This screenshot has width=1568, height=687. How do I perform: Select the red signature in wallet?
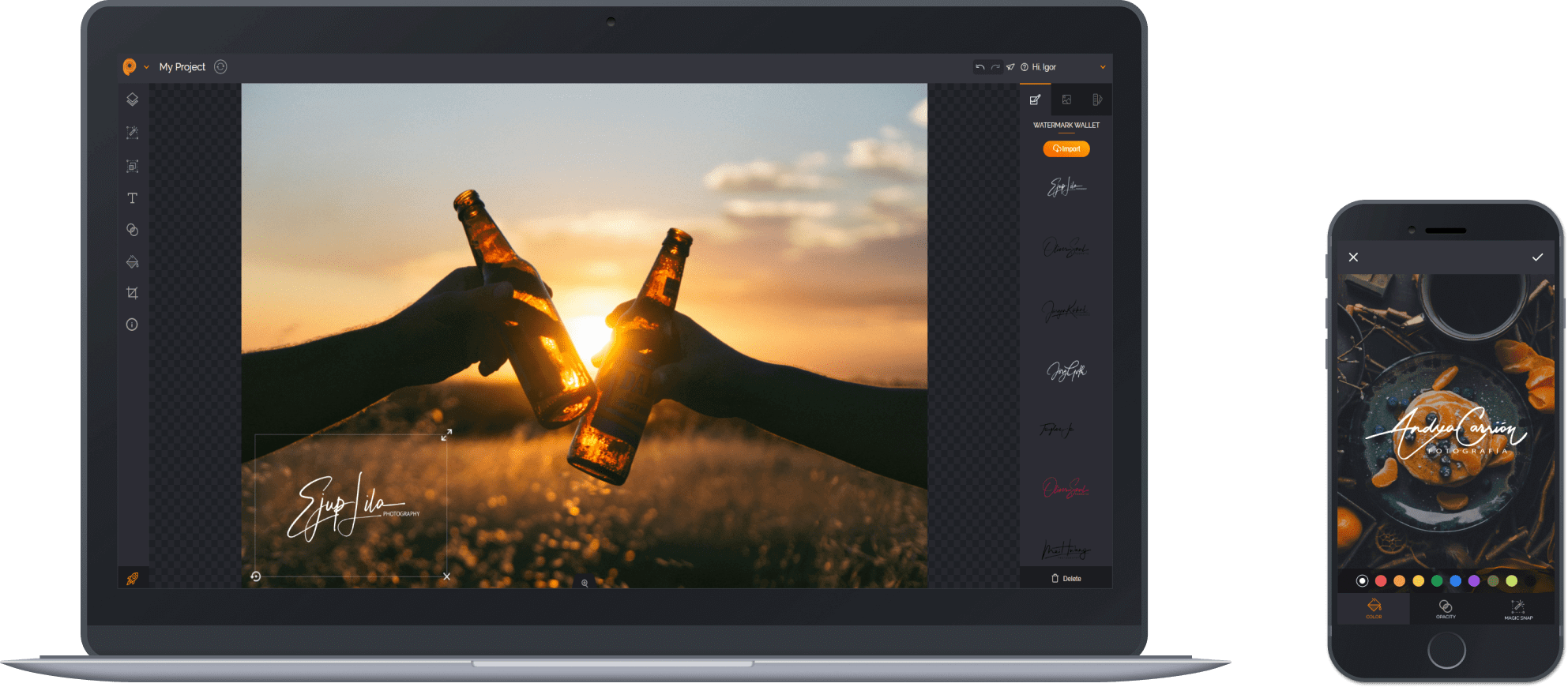pyautogui.click(x=1066, y=488)
